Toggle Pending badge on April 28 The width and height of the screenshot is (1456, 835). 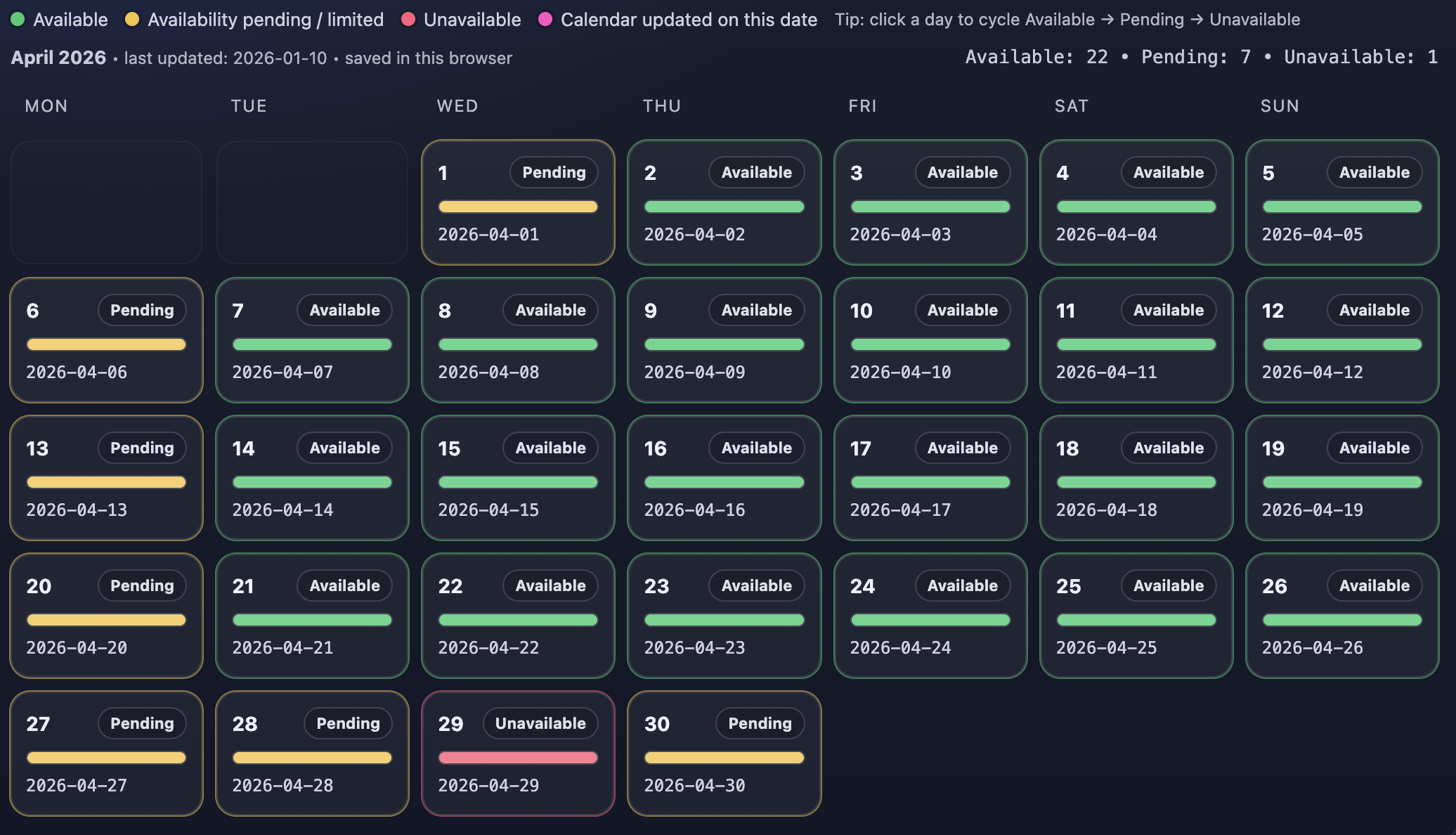[347, 723]
